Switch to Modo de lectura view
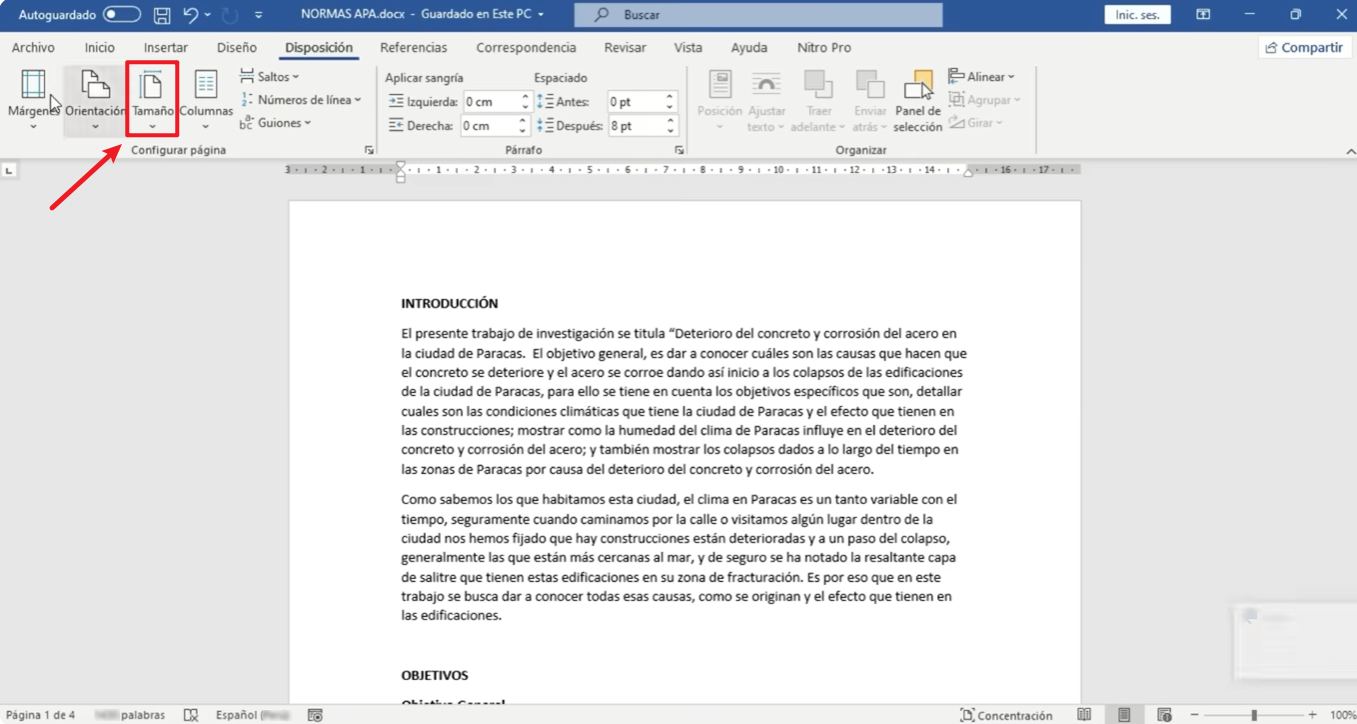 1084,715
